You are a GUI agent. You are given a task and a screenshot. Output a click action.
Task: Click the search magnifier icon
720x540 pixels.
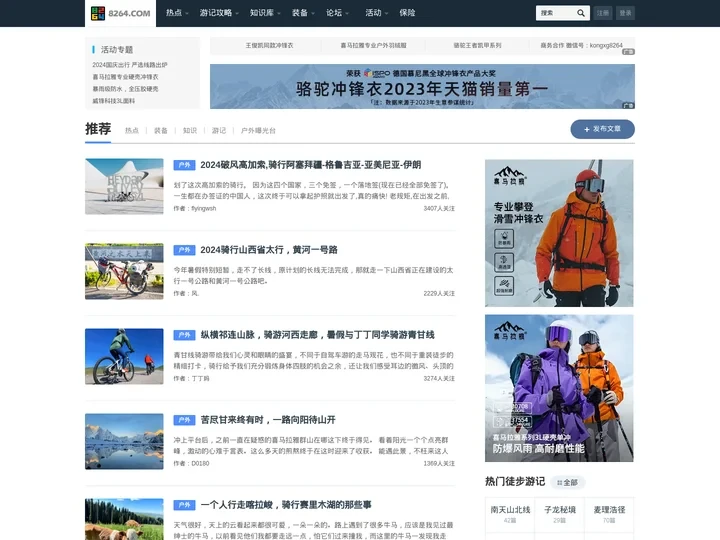[x=581, y=13]
